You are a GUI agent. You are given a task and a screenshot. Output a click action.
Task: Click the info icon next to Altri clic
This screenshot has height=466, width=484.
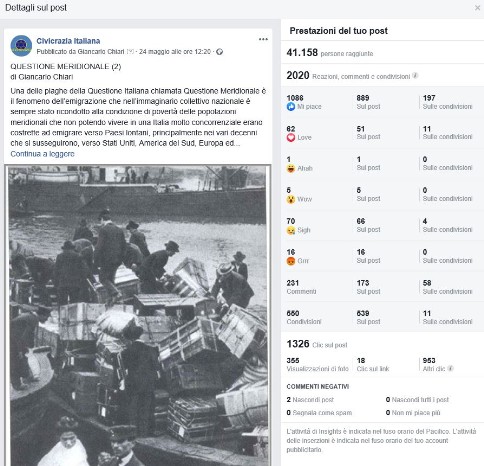pos(450,368)
